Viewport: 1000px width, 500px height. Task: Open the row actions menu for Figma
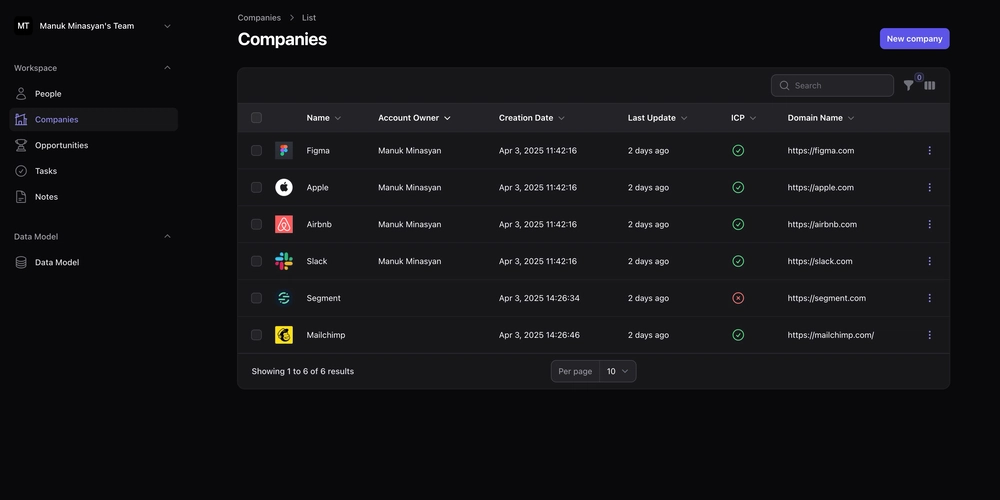pos(929,151)
